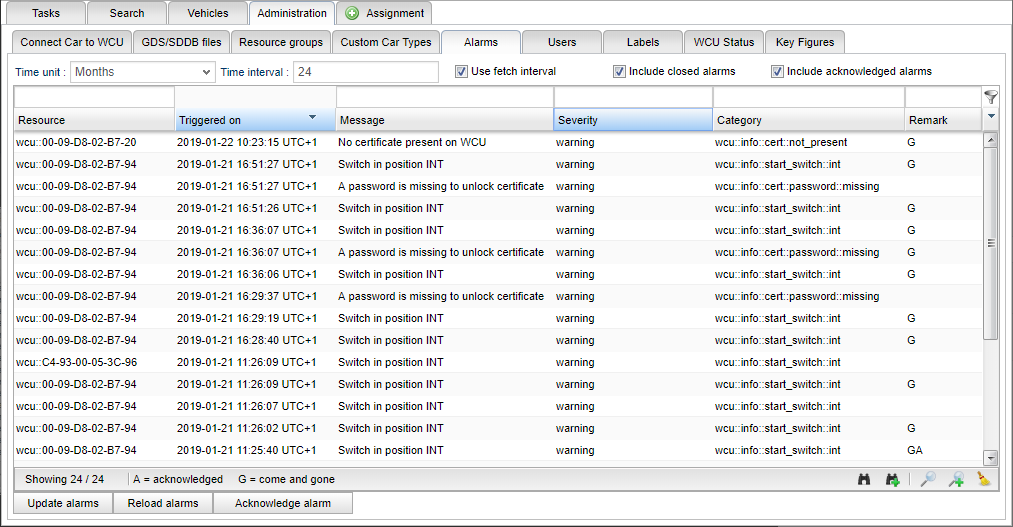
Task: Click the binoculars search icon
Action: coord(864,480)
